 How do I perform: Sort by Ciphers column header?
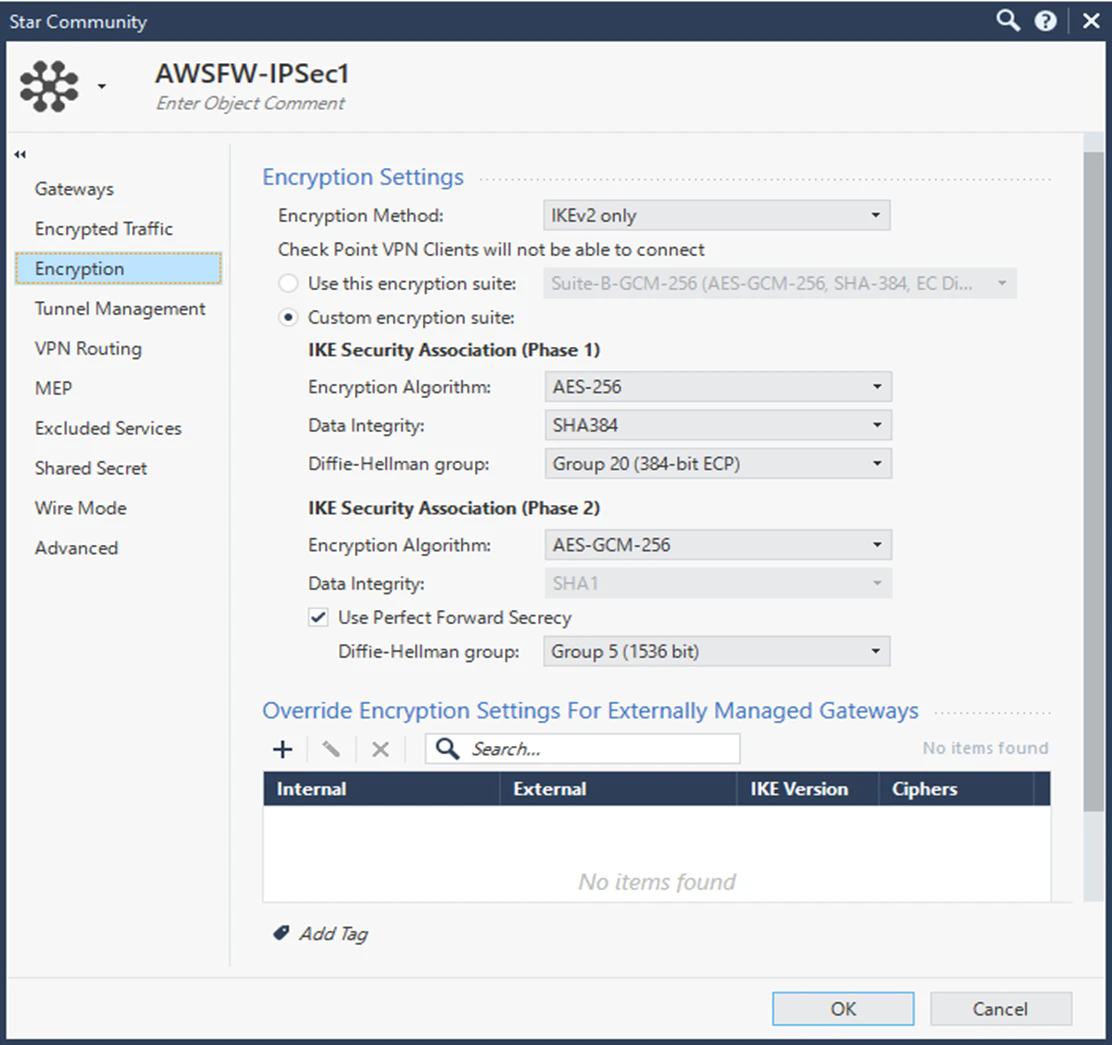956,789
